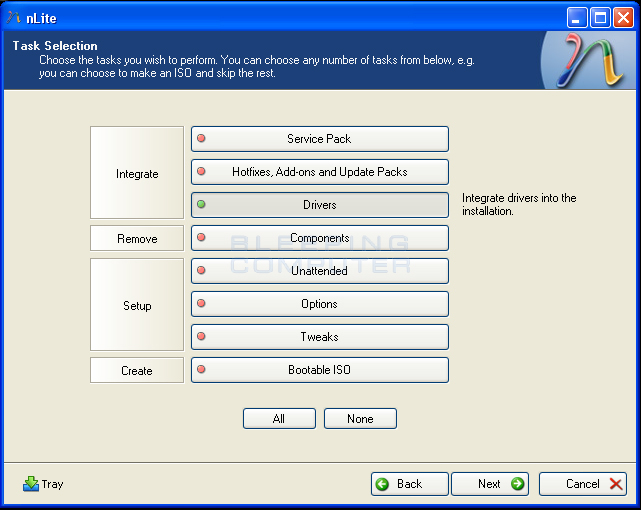Click 'Integrate drivers into the installation.' description
The width and height of the screenshot is (641, 510).
(x=519, y=204)
